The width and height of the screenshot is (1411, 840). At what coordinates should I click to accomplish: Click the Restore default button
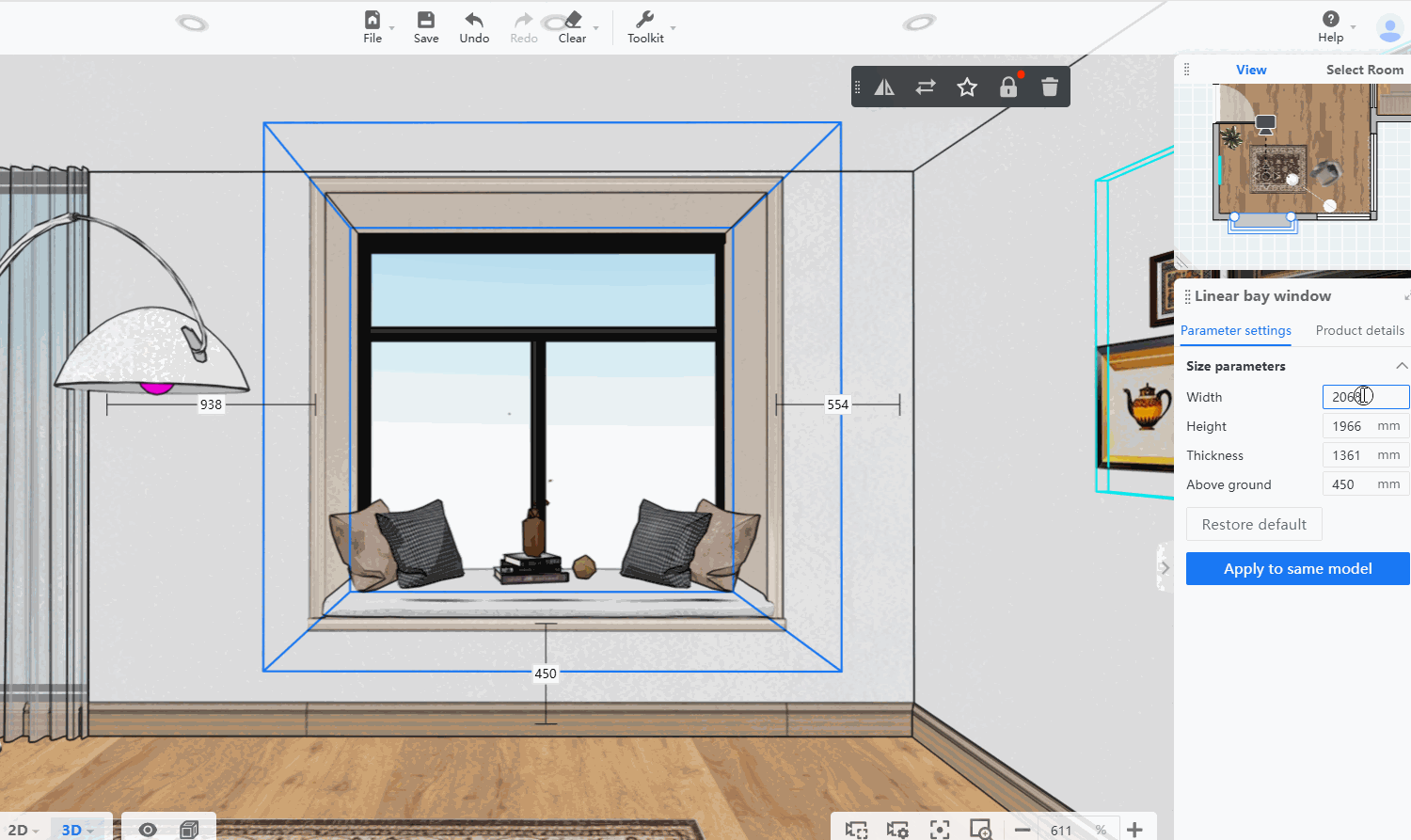(x=1254, y=524)
